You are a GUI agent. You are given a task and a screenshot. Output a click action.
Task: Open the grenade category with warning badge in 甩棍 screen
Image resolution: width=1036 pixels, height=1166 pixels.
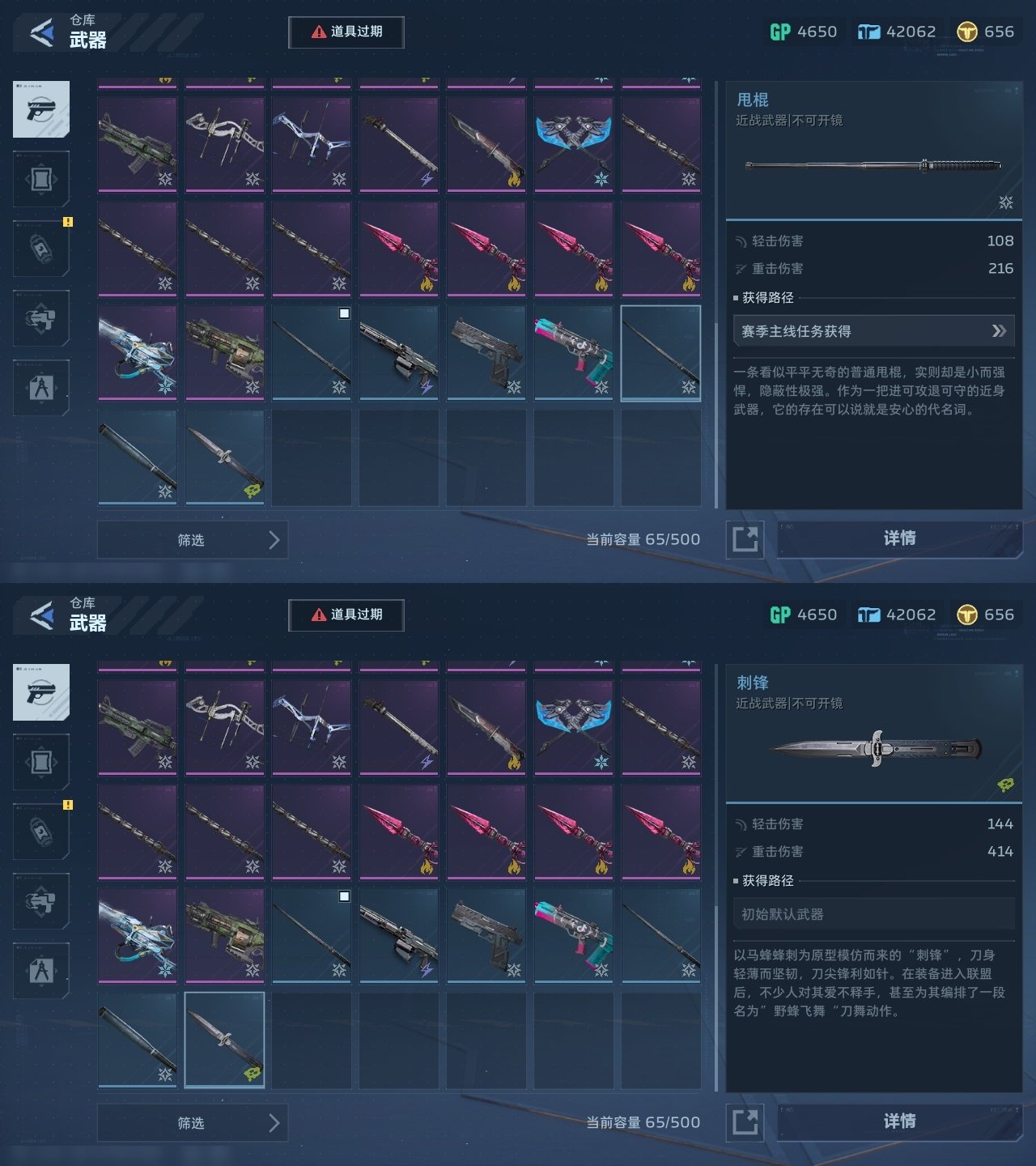(x=41, y=249)
